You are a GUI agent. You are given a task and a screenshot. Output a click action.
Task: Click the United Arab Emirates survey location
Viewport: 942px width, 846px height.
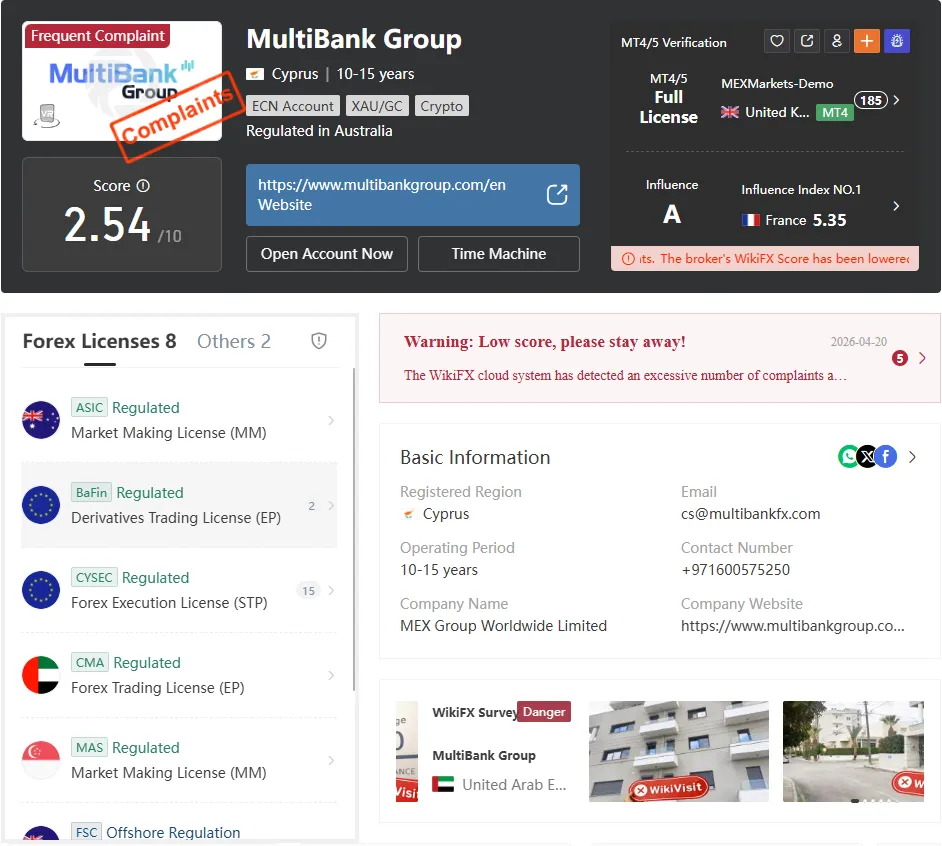(x=499, y=784)
